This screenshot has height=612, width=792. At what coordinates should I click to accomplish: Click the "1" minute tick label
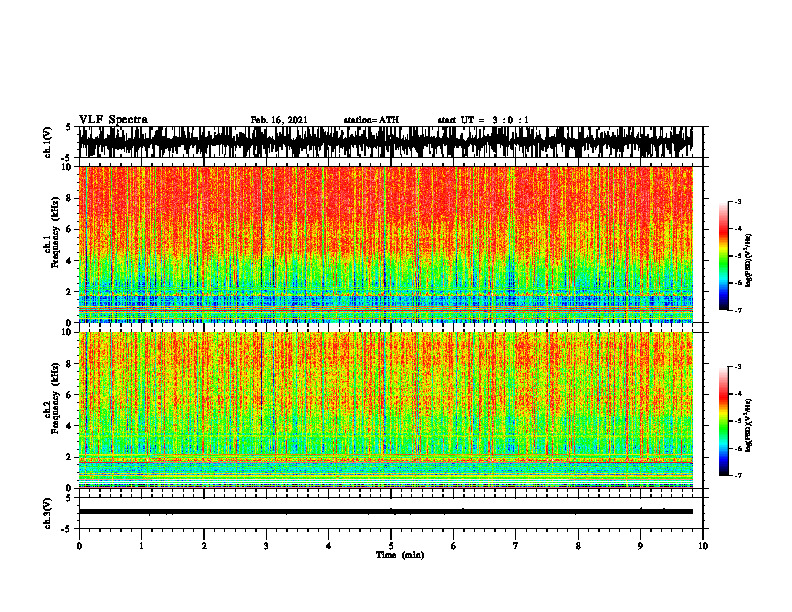pyautogui.click(x=141, y=546)
